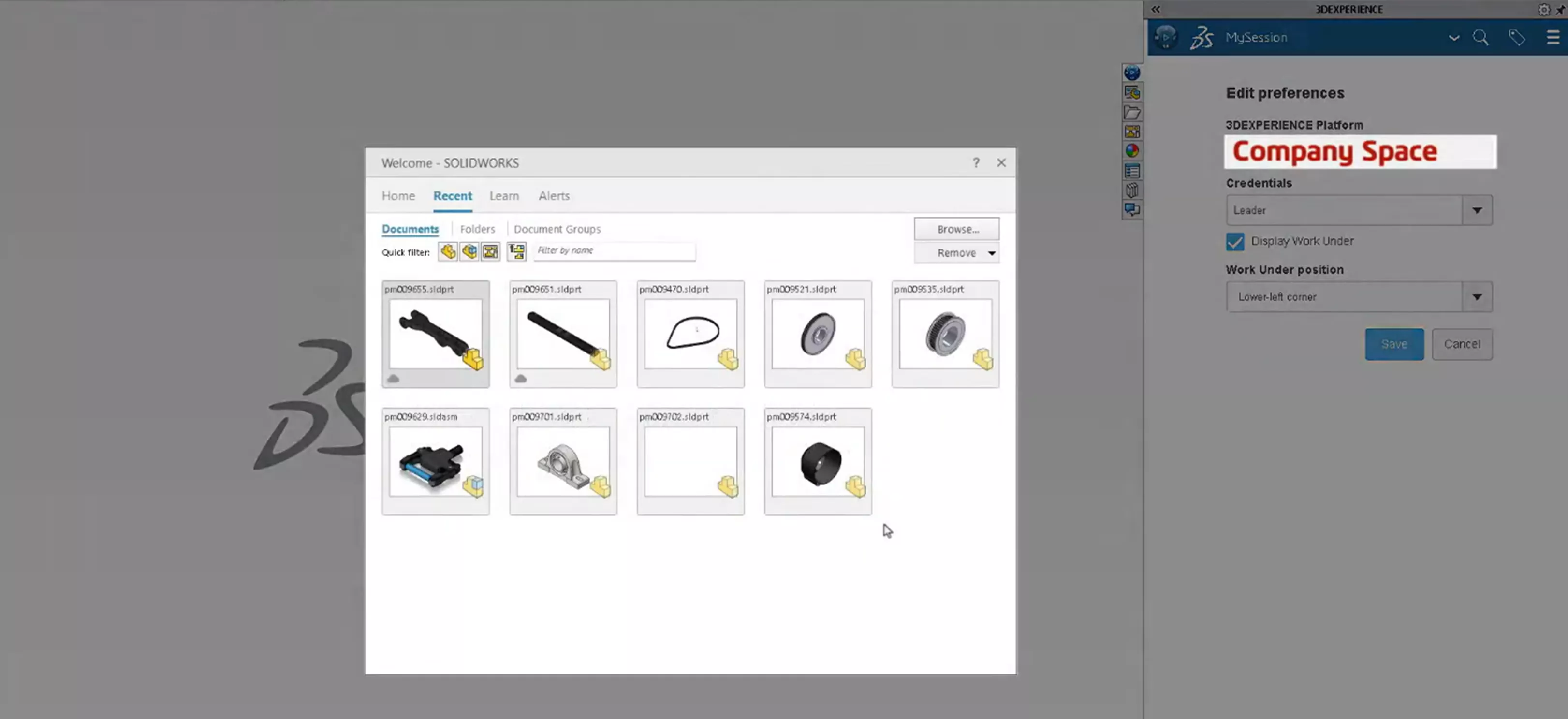Open the forum speech bubbles tab
Viewport: 1568px width, 719px height.
click(x=1131, y=210)
